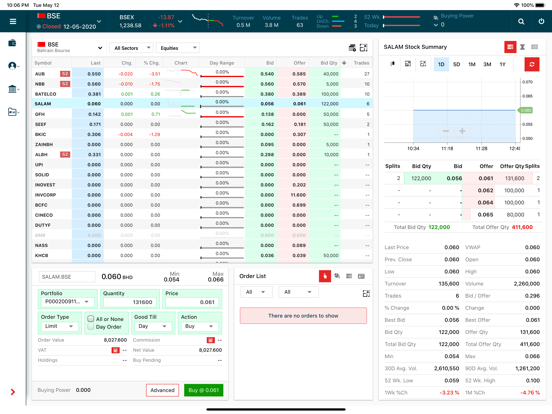Open the Portfolio dropdown
Screen dimensions: 552x414
[67, 302]
